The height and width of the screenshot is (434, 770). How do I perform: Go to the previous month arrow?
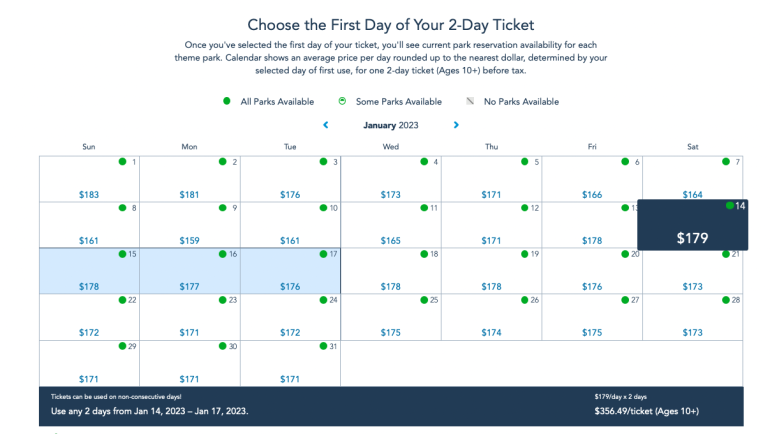(x=325, y=125)
